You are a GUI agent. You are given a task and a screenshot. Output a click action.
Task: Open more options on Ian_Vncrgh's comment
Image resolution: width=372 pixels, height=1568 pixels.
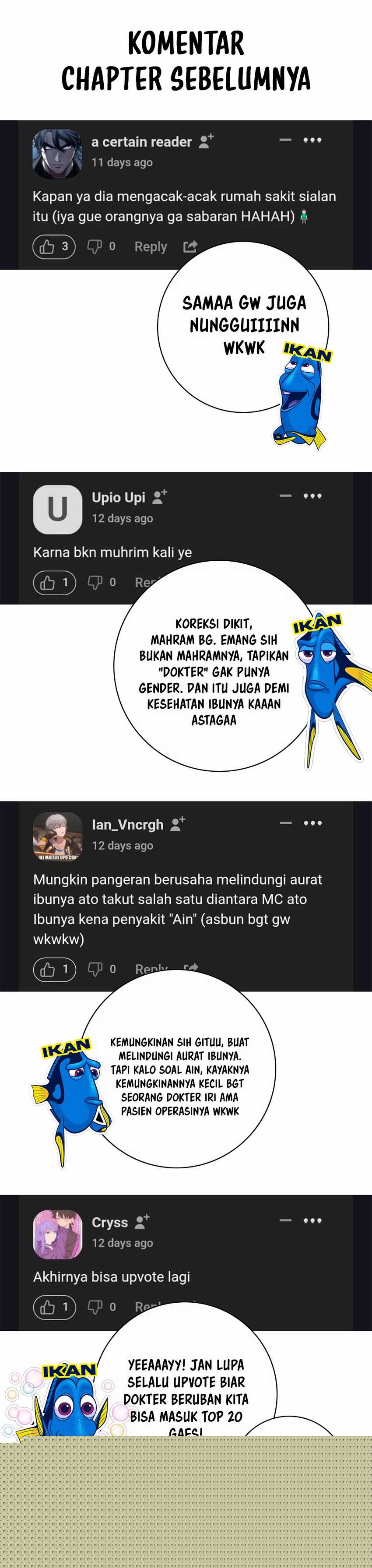312,823
